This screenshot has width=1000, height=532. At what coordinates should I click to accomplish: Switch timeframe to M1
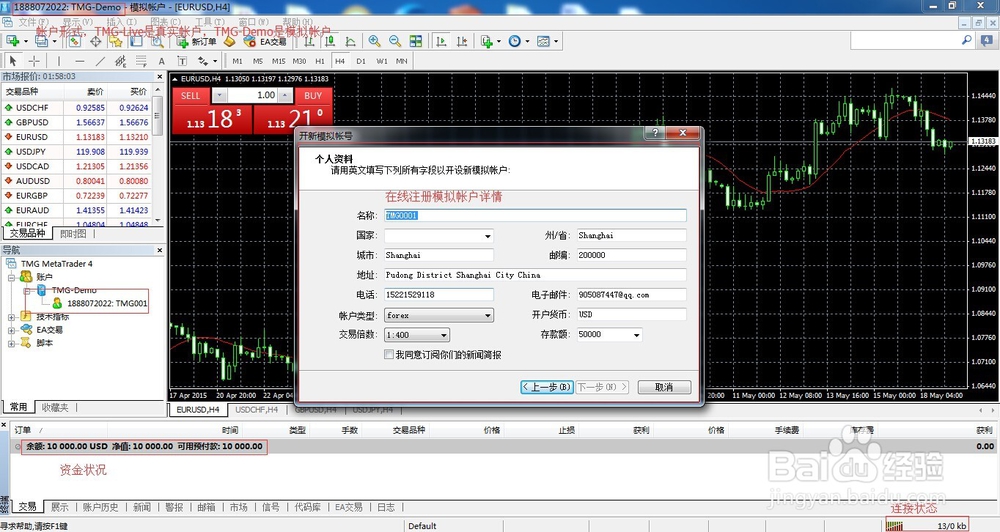click(x=237, y=61)
